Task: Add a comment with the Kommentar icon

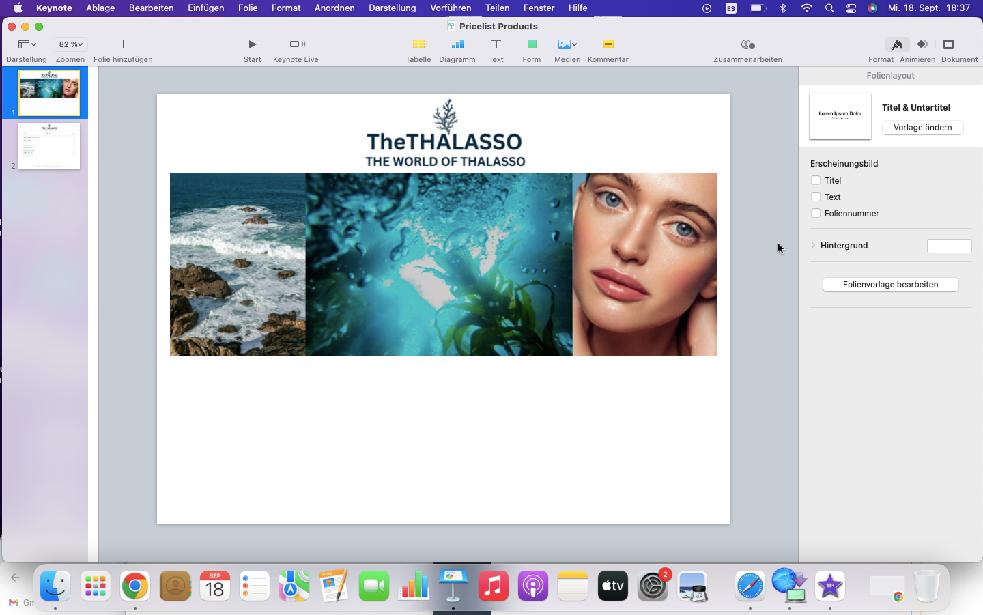Action: 607,45
